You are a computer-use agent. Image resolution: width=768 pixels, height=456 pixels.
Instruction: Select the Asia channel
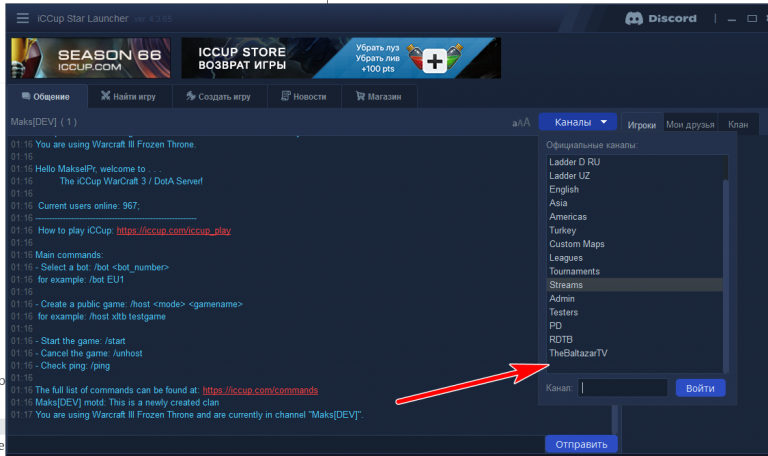pos(635,203)
